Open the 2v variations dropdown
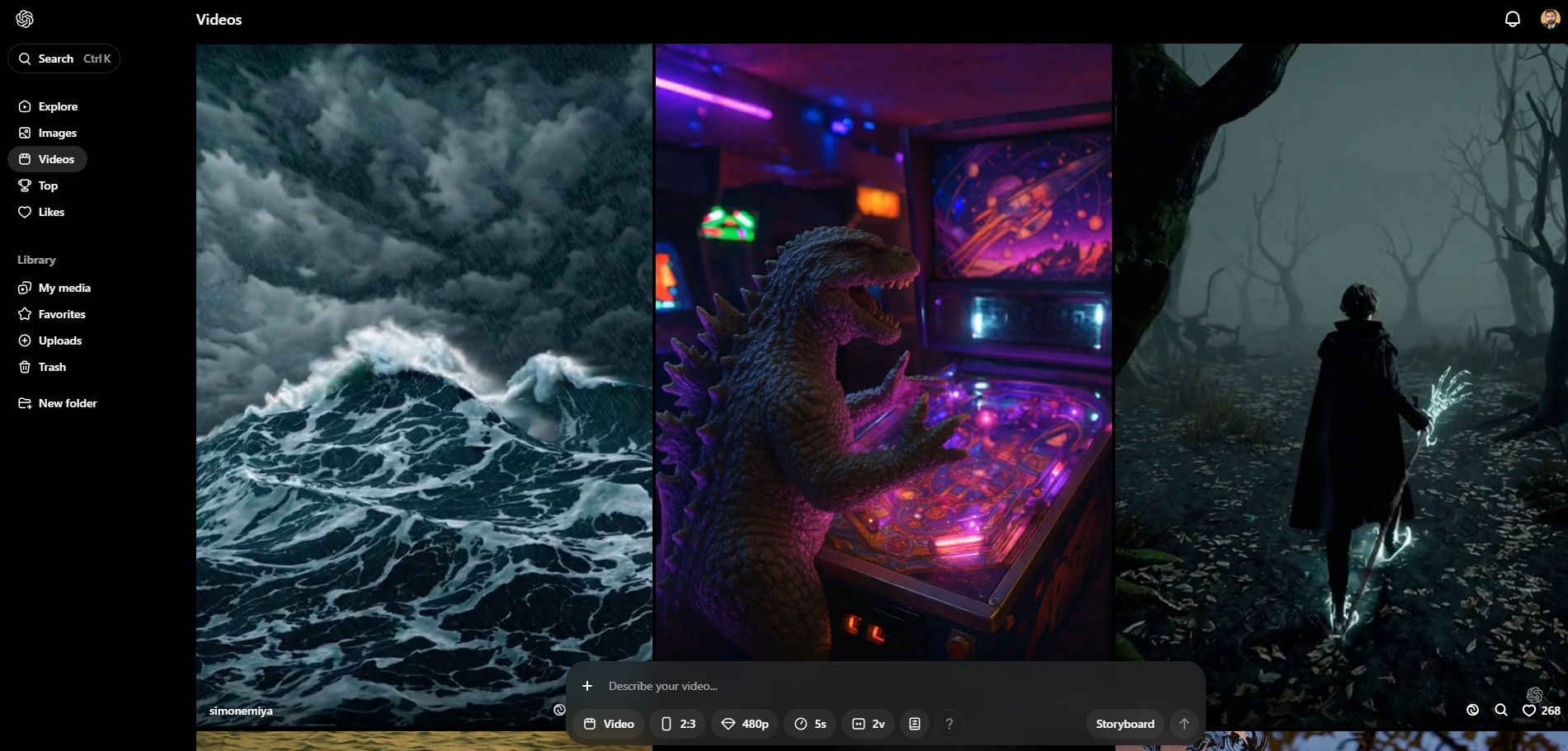 tap(868, 724)
